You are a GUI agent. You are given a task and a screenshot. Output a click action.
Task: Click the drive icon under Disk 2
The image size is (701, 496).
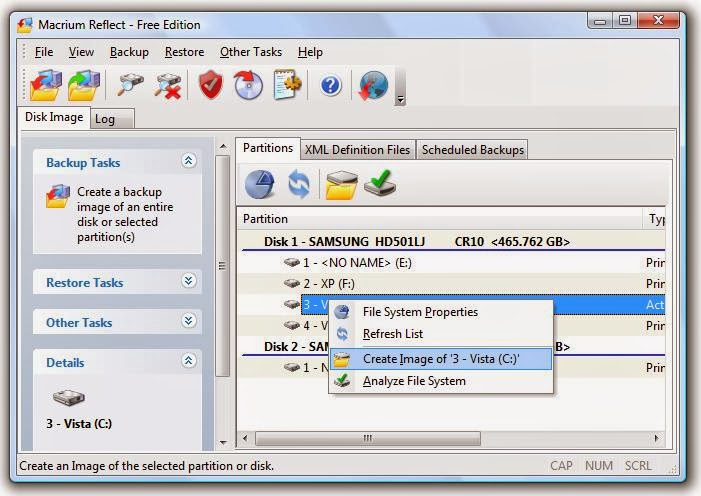pyautogui.click(x=292, y=367)
